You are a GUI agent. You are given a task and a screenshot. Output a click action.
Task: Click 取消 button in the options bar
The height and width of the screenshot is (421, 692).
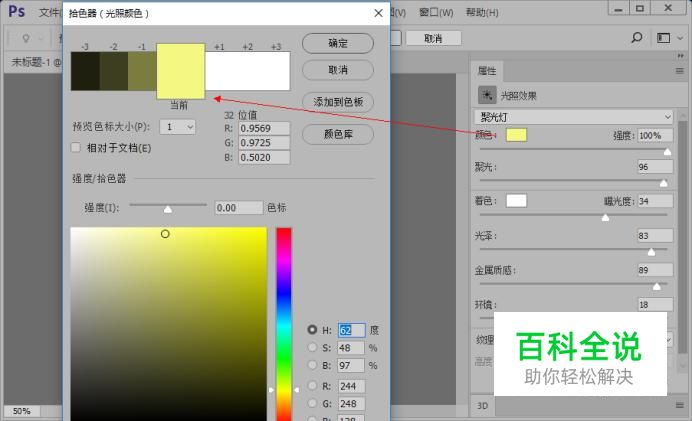coord(433,38)
